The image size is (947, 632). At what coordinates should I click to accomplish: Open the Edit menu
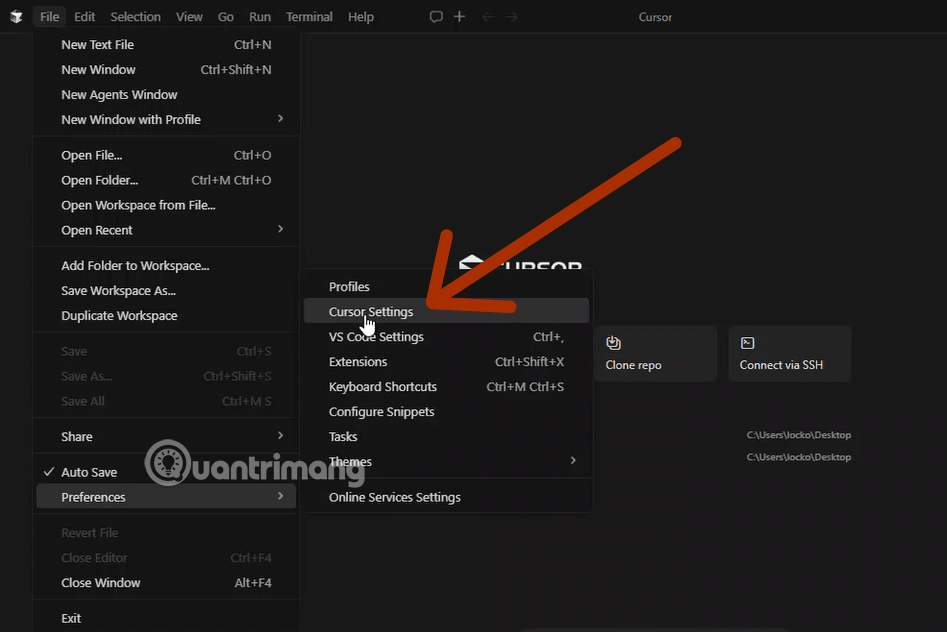pos(84,16)
